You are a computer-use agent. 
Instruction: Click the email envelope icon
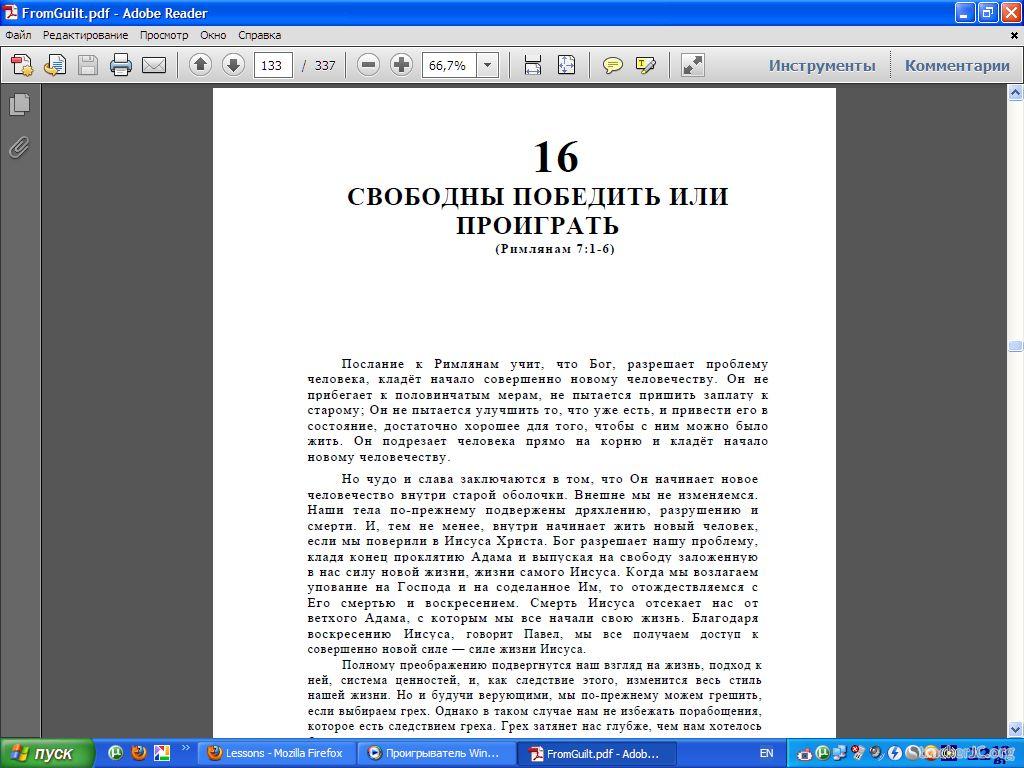(154, 66)
